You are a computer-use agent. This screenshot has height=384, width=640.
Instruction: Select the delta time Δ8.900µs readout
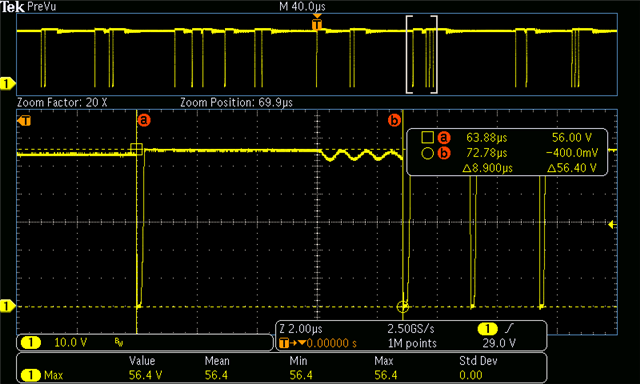point(487,168)
